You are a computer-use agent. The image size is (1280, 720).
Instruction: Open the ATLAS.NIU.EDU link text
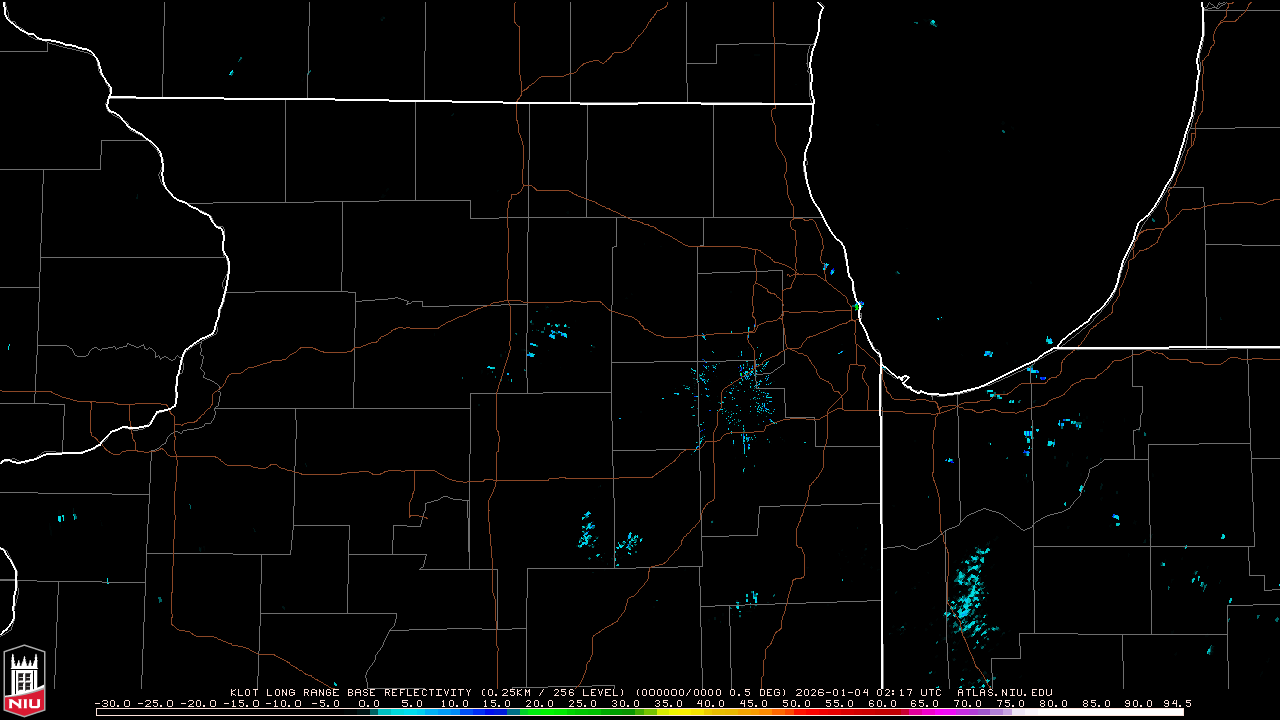[1004, 692]
